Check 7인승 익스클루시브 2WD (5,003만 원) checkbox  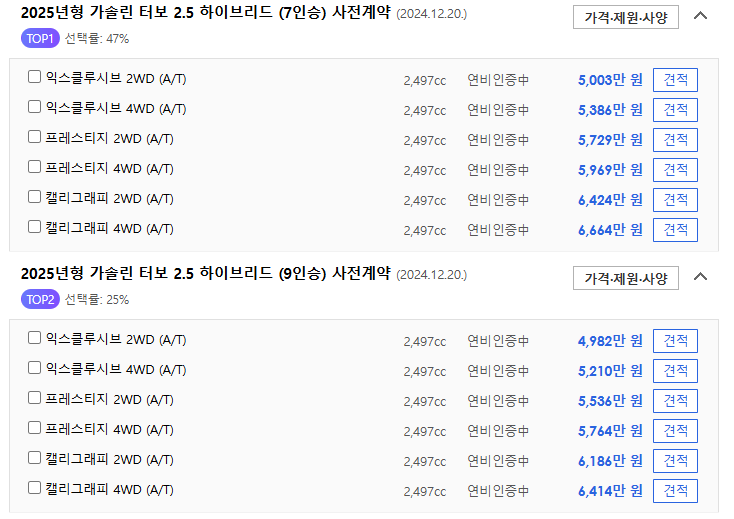coord(34,76)
